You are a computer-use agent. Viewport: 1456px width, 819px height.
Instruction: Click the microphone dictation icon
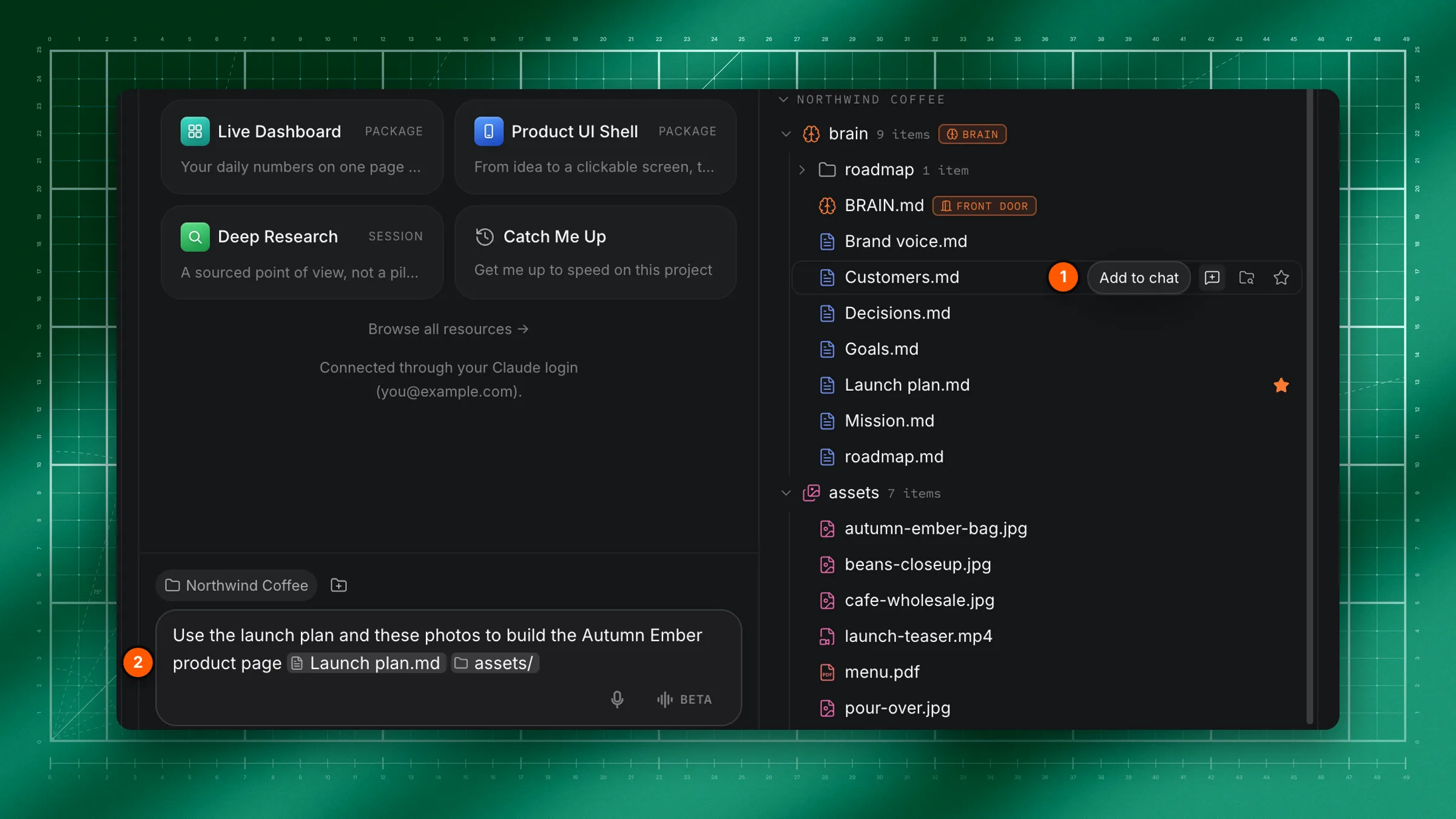pos(617,699)
